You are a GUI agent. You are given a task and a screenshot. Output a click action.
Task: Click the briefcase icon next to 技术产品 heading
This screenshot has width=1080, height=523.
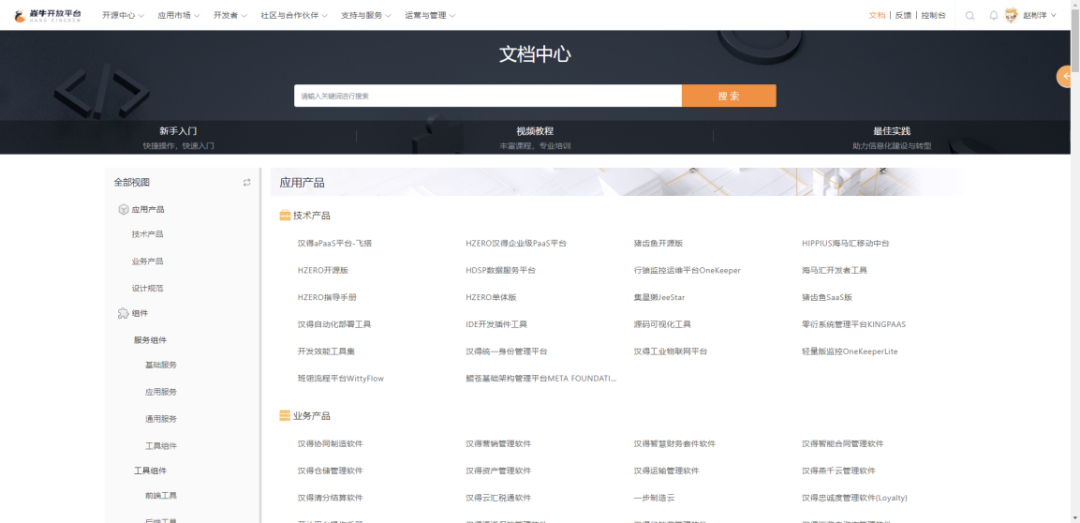click(x=284, y=216)
